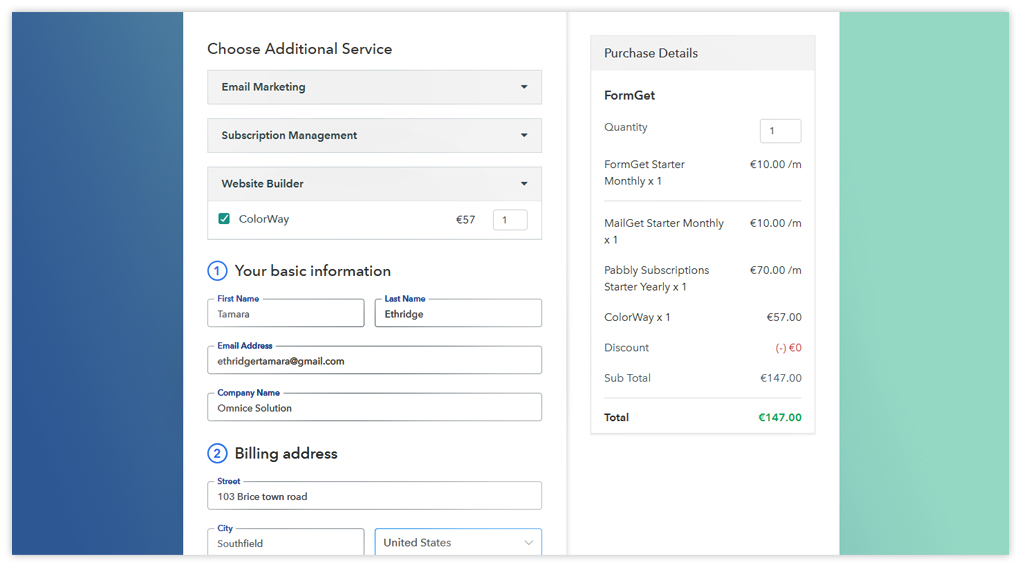This screenshot has width=1021, height=567.
Task: Click the MailGet Starter Monthly line item
Action: [x=664, y=231]
